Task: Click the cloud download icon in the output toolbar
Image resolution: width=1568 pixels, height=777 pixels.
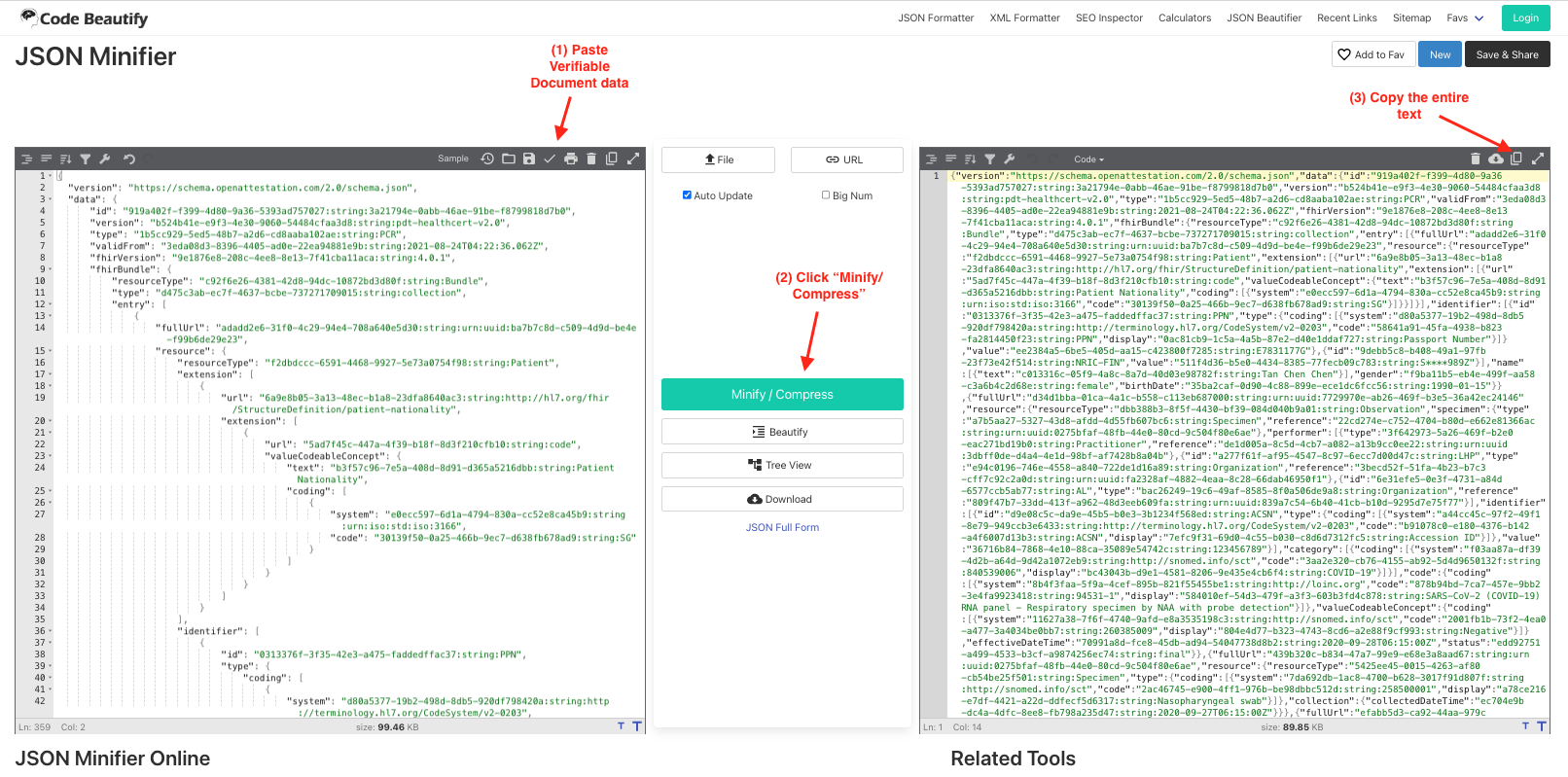Action: tap(1496, 159)
